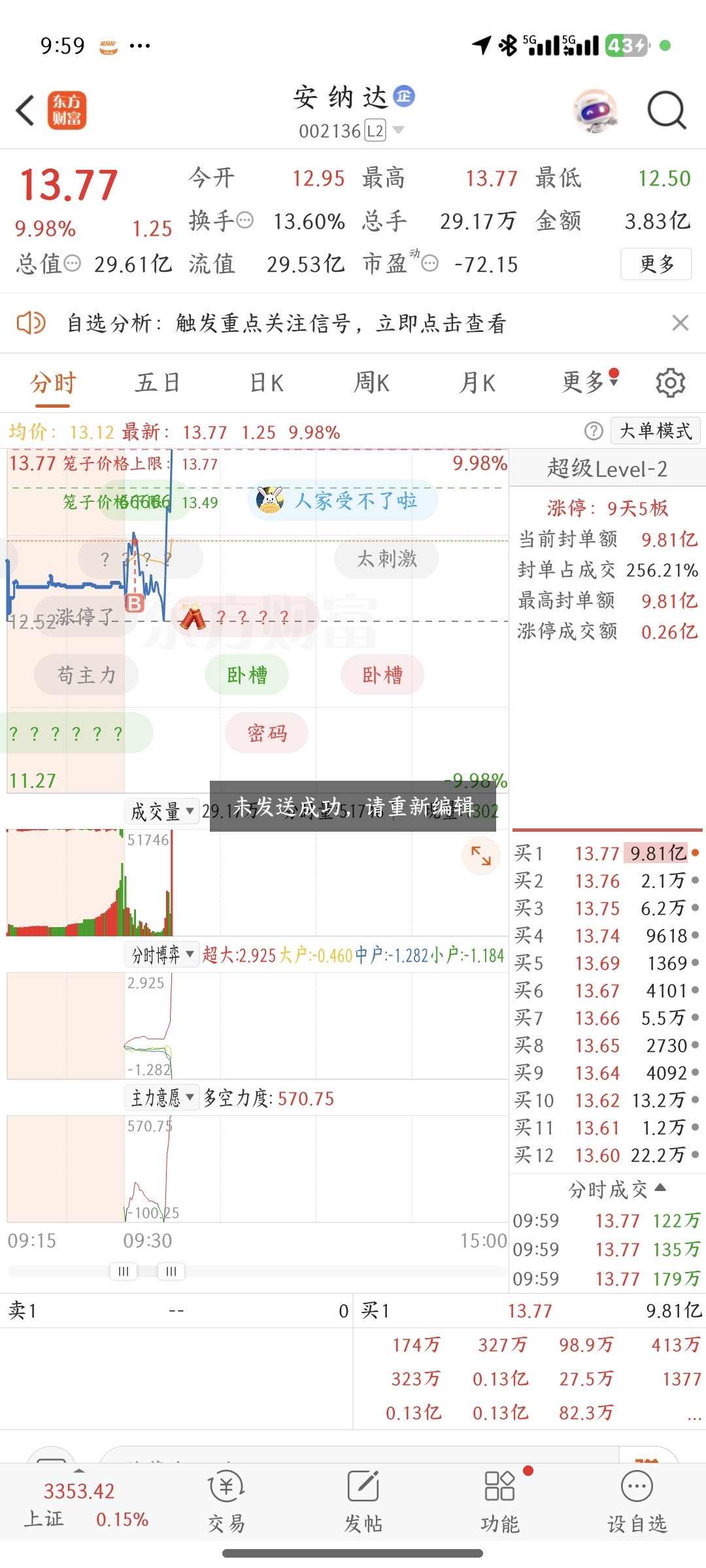
Task: Open 分时博弈 indicator dropdown
Action: [162, 955]
